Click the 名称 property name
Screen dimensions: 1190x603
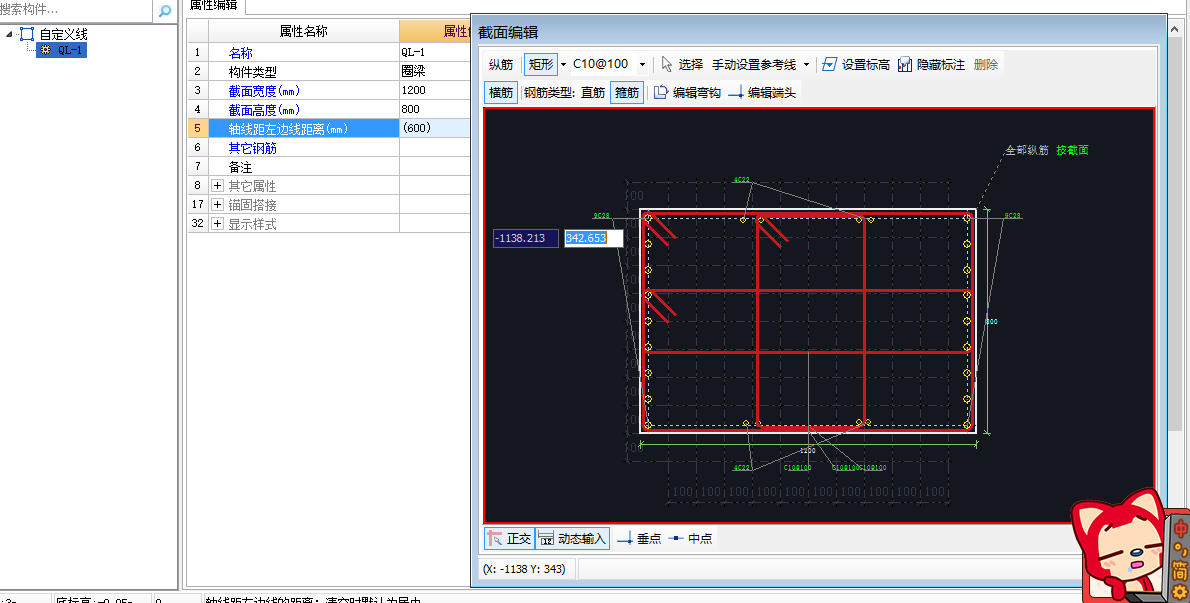[x=241, y=53]
